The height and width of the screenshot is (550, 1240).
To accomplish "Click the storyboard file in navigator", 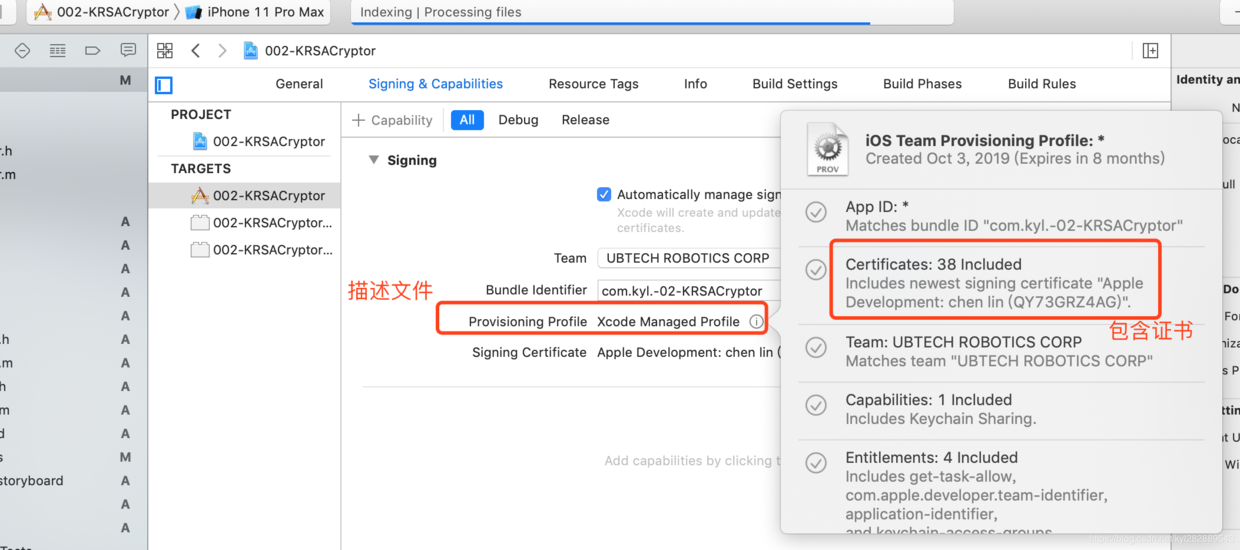I will [32, 481].
